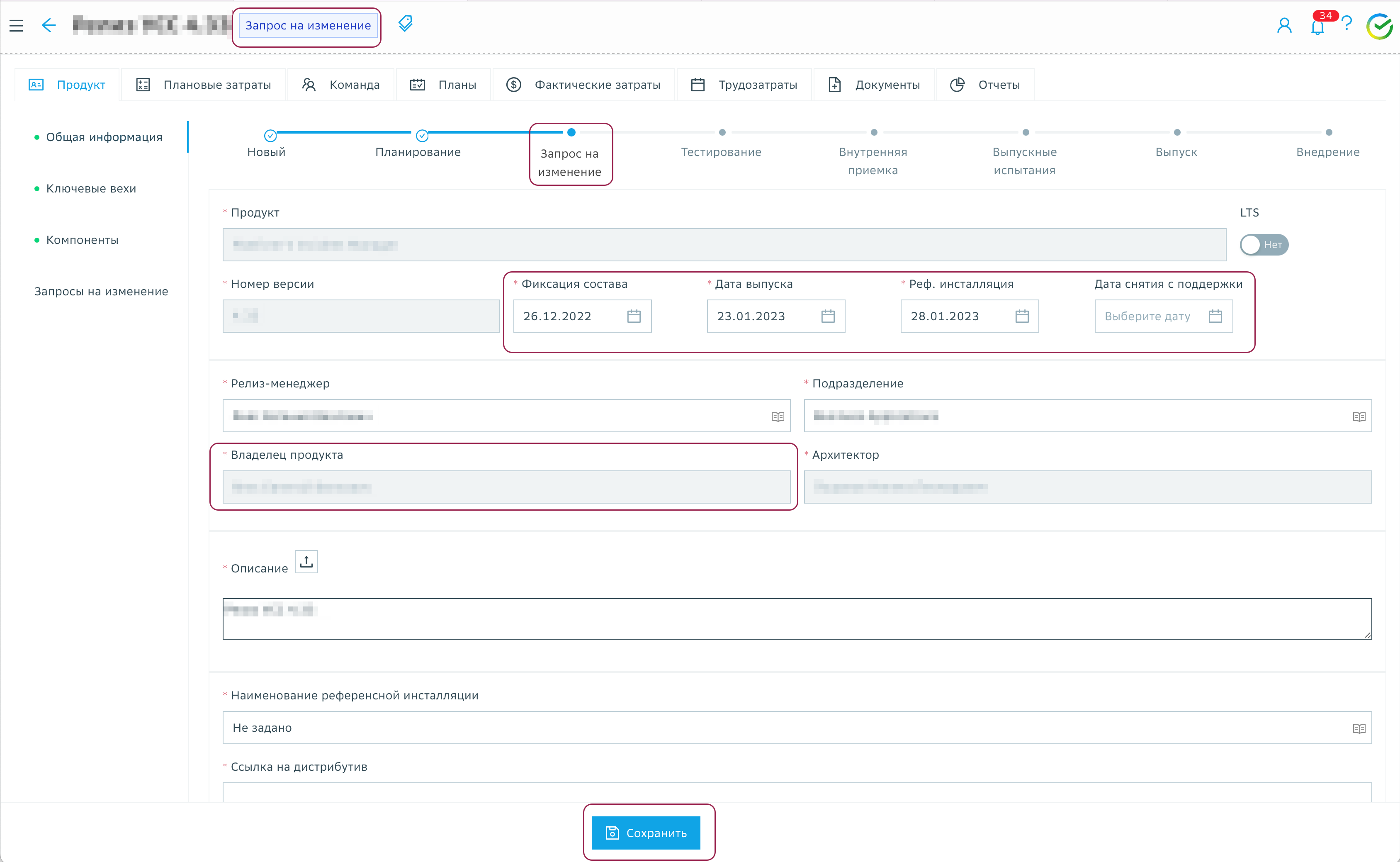Screen dimensions: 1400x862
Task: Open the hamburger menu icon
Action: click(16, 26)
